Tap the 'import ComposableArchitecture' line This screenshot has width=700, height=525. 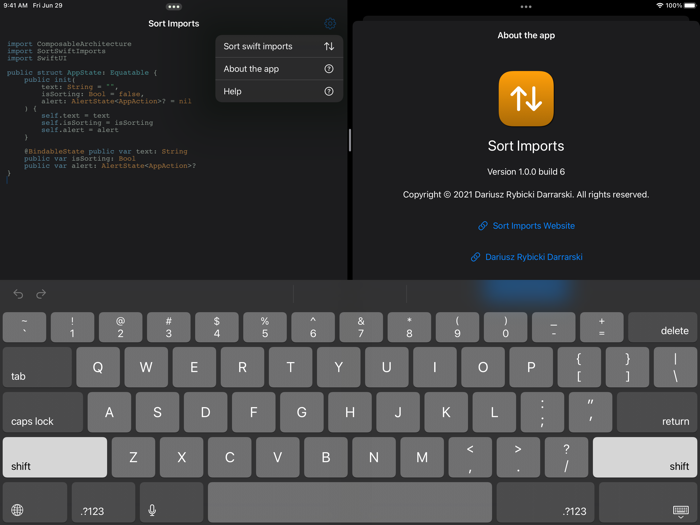pos(69,44)
